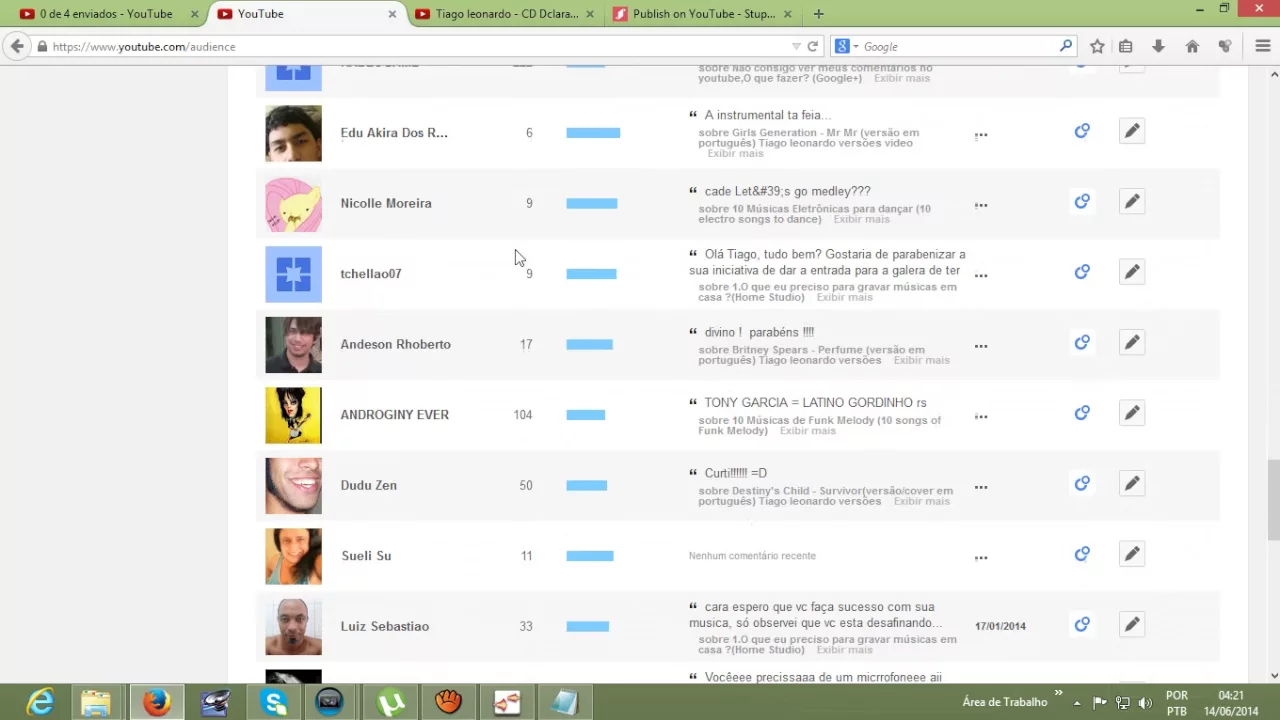Click the number 104 for ANDROGINY EVER
Viewport: 1280px width, 720px height.
pos(523,414)
